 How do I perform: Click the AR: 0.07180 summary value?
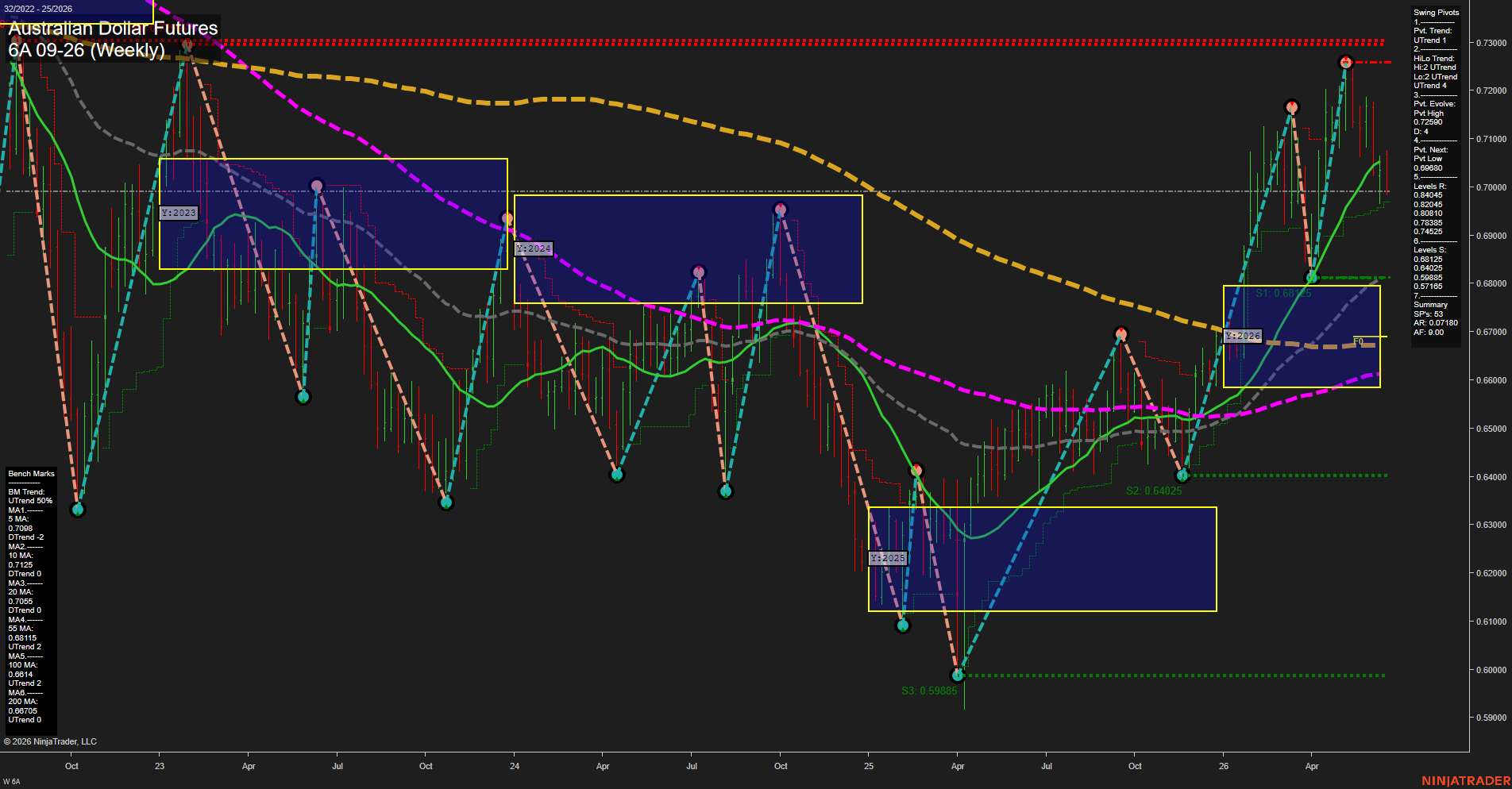(1436, 323)
